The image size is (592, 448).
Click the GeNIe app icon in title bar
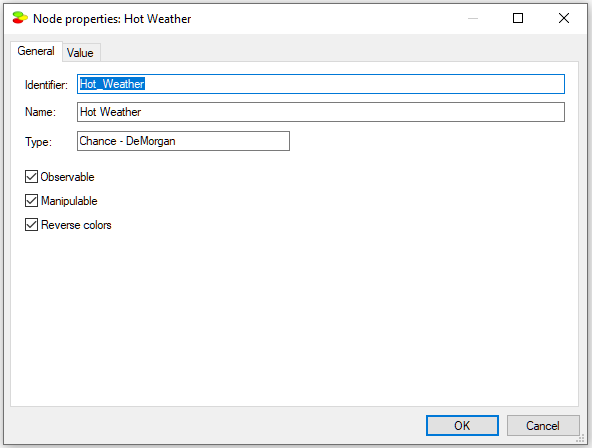coord(20,18)
